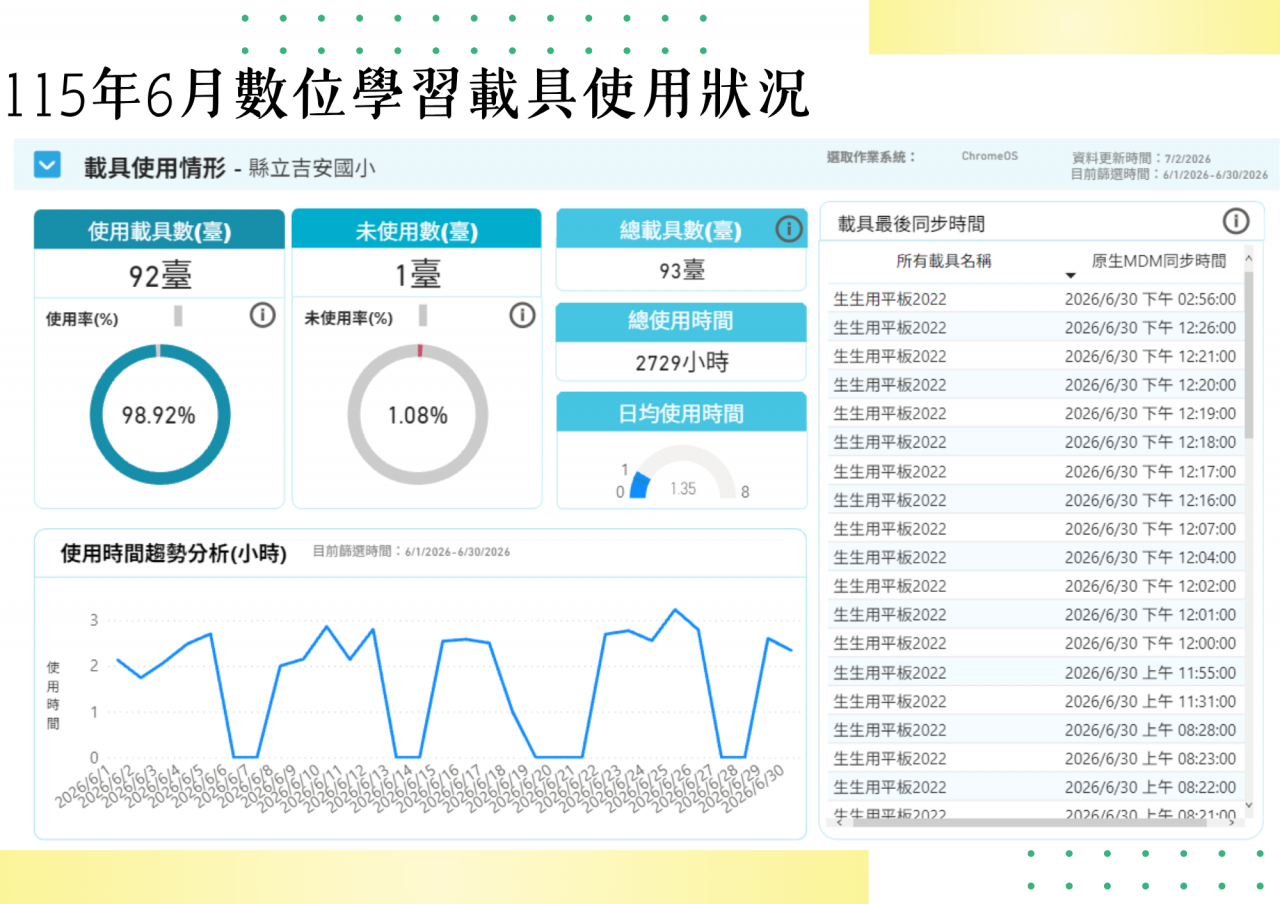Select row synced 2026/6/30 下午 12:17:00
Viewport: 1280px width, 904px height.
click(x=1036, y=471)
